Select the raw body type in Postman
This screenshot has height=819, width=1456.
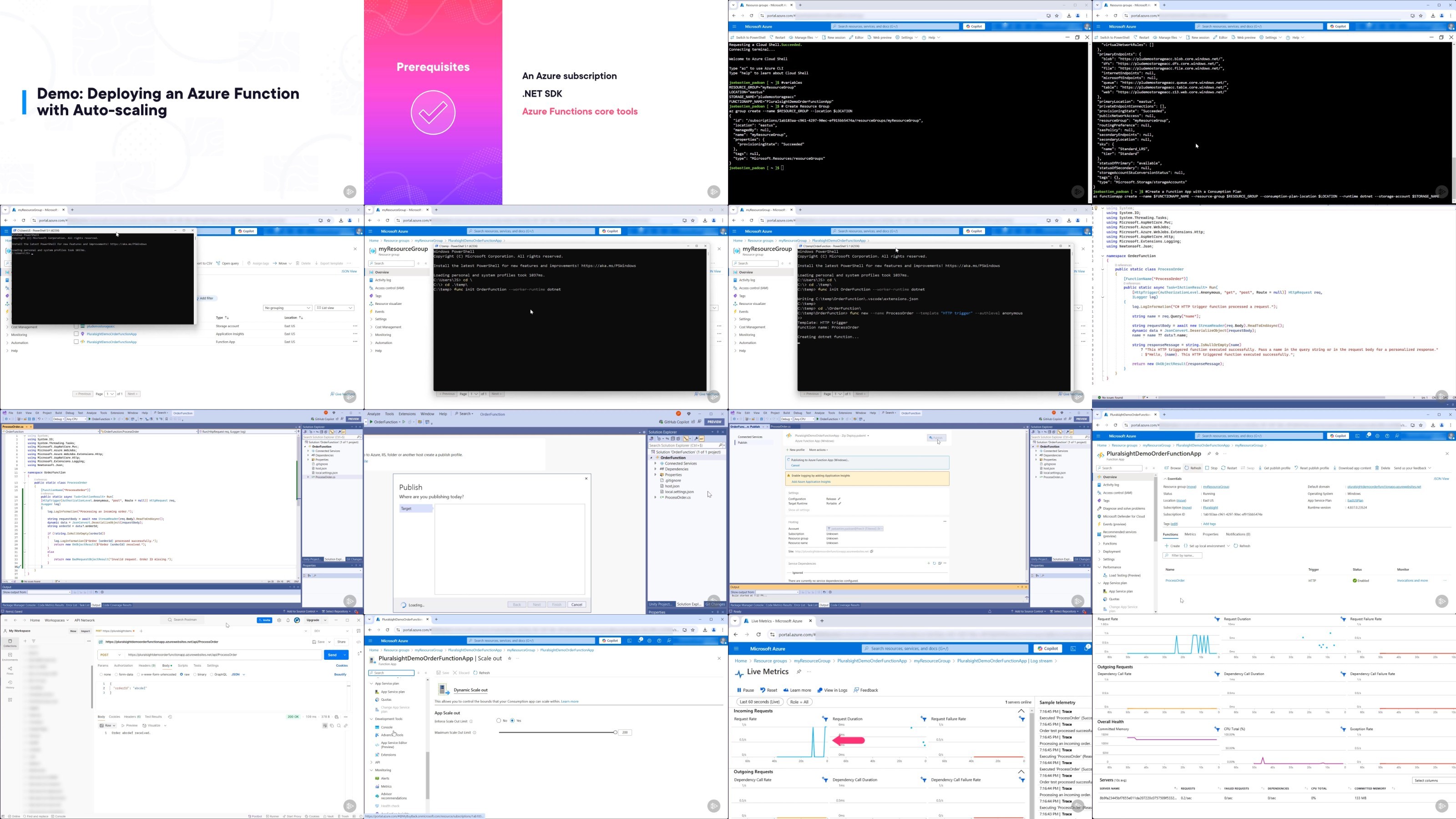(x=185, y=674)
